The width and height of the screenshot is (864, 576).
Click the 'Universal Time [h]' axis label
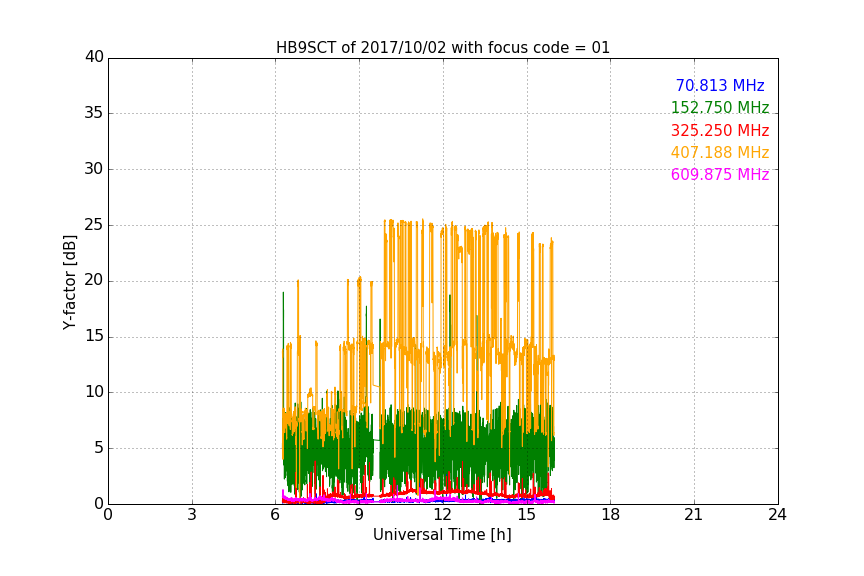click(442, 535)
